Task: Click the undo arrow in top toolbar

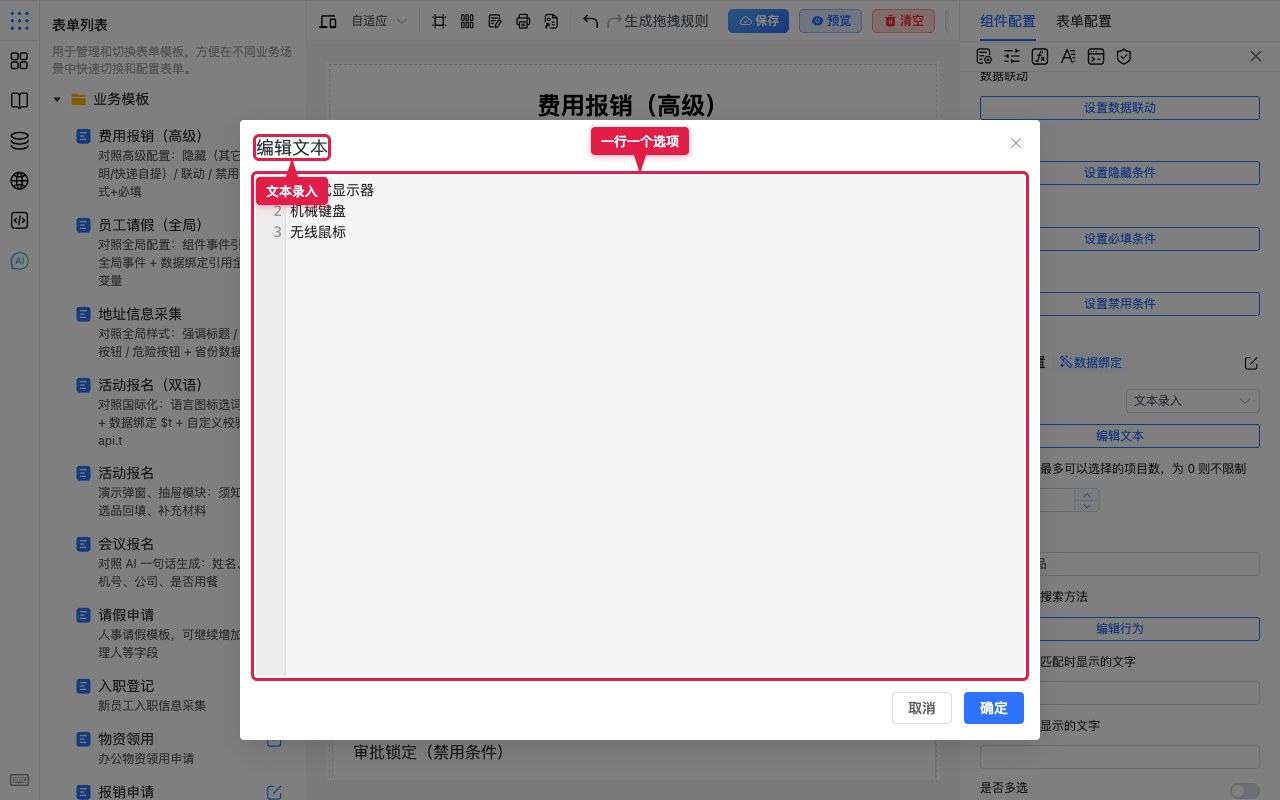Action: click(x=591, y=21)
